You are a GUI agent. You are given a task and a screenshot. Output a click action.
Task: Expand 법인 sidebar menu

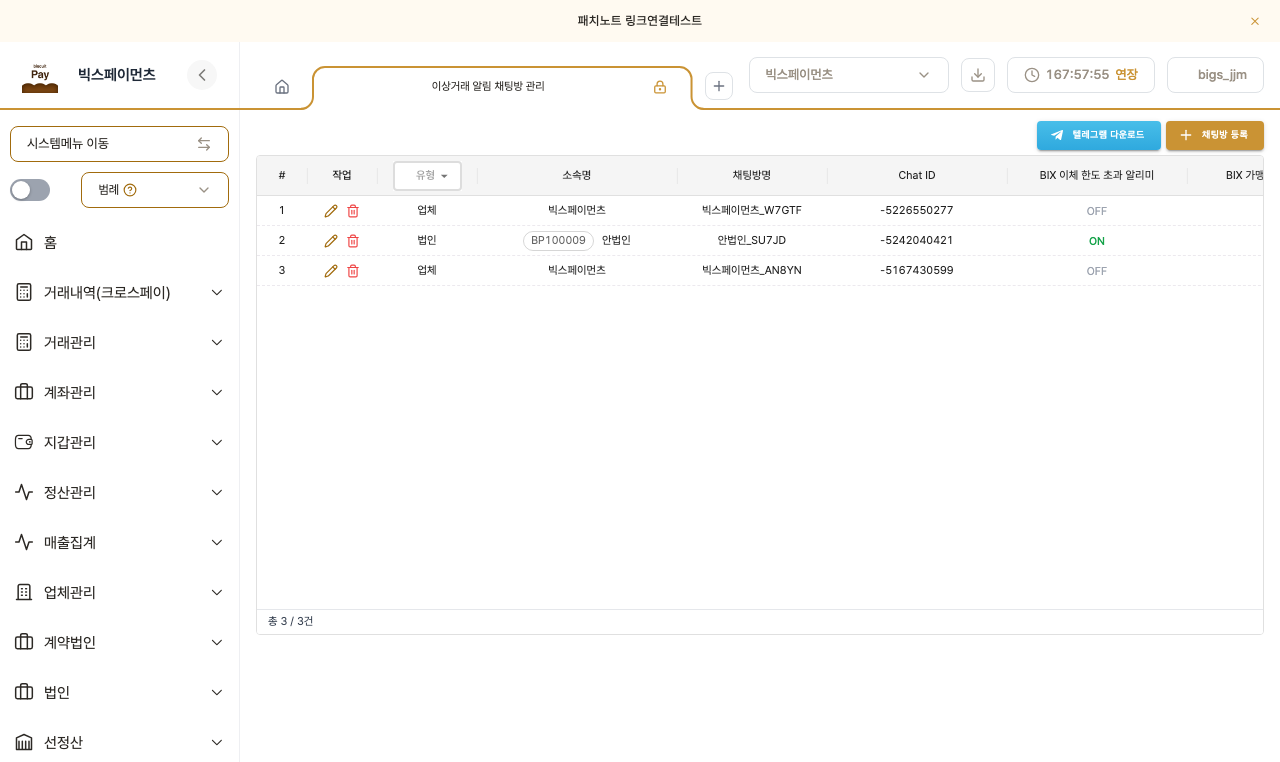coord(120,692)
